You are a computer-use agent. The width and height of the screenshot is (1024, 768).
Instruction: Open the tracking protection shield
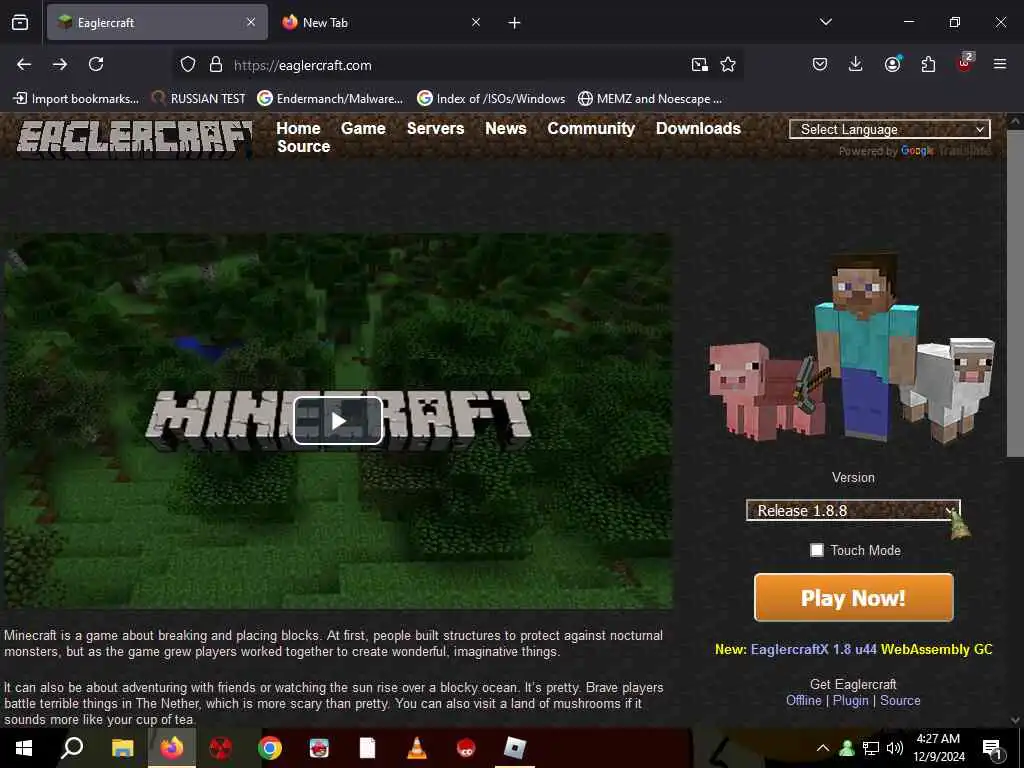coord(188,64)
